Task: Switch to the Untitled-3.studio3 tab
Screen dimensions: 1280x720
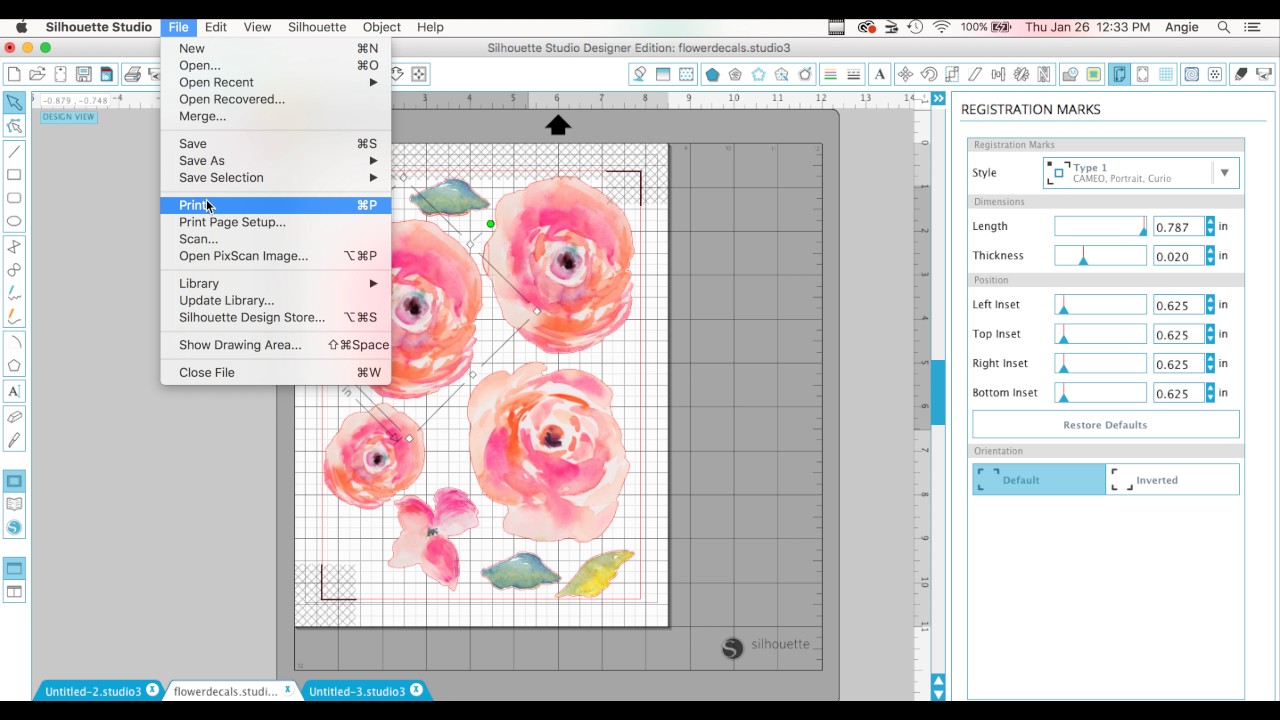Action: [x=360, y=690]
